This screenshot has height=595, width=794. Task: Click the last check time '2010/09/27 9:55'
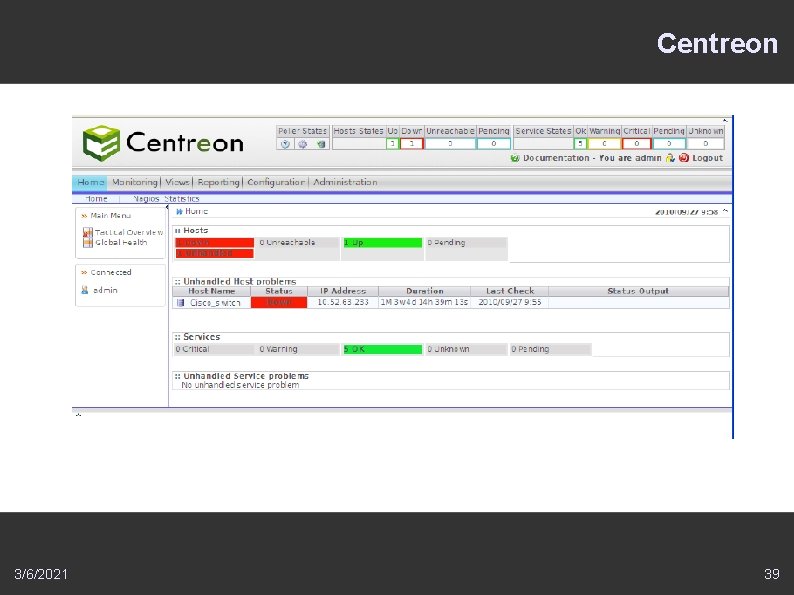coord(509,302)
